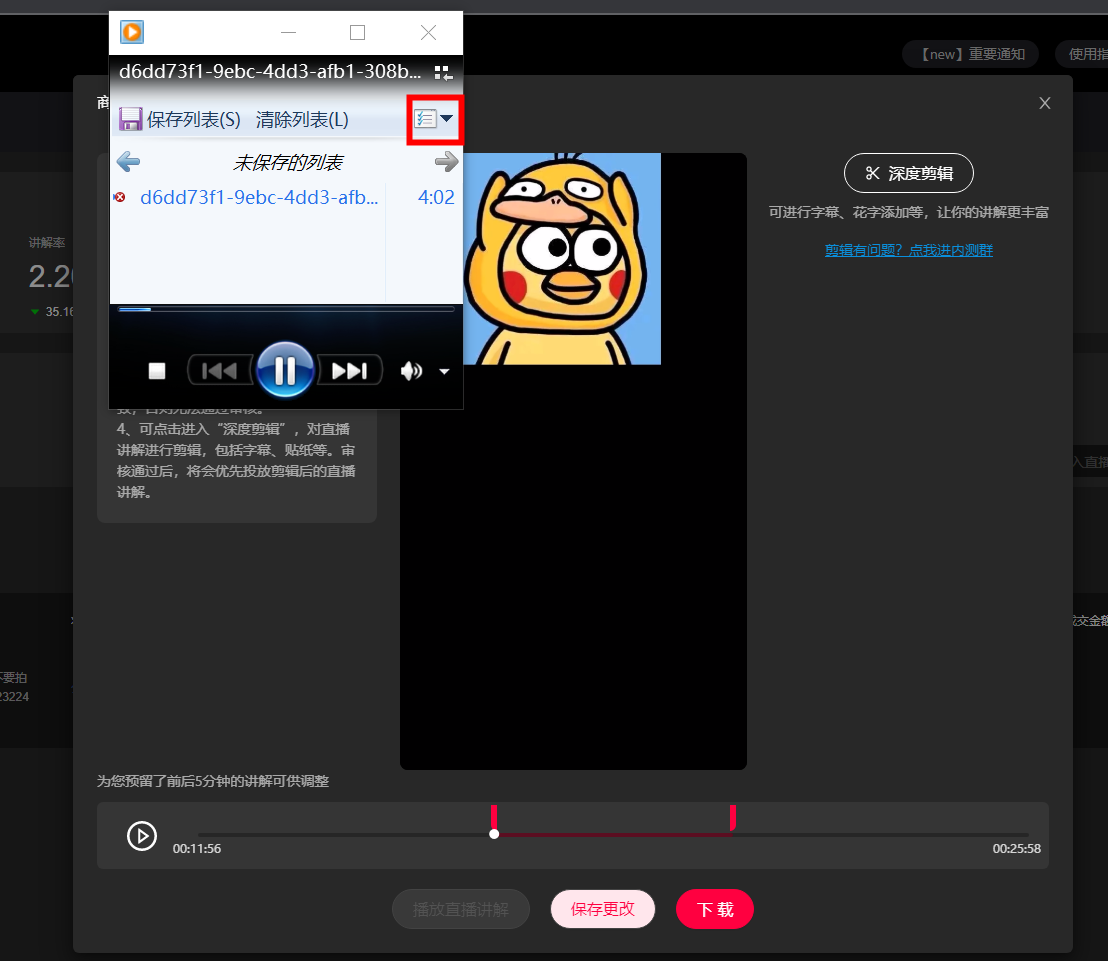The height and width of the screenshot is (961, 1108).
Task: Go to the previous list with back arrow
Action: point(128,162)
